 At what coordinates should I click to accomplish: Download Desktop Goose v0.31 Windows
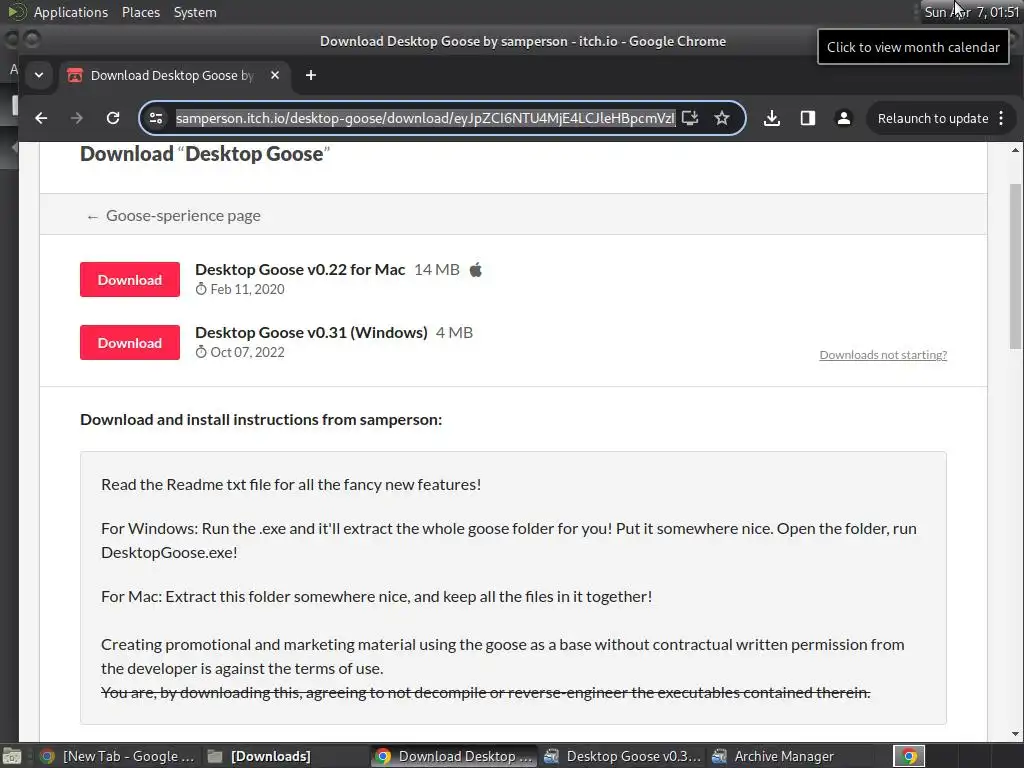[x=130, y=342]
